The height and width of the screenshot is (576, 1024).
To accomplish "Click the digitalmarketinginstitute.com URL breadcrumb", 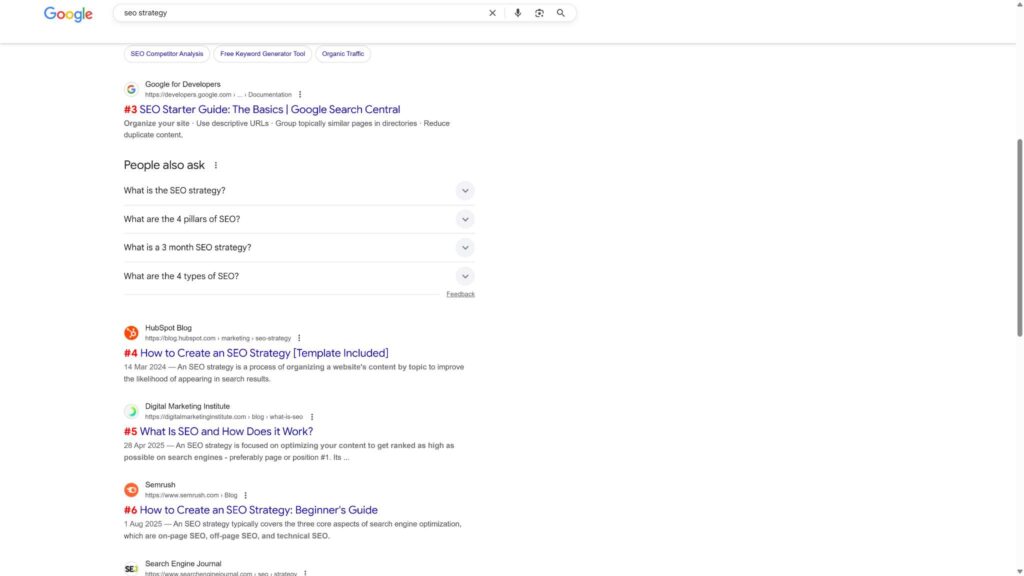I will click(224, 417).
